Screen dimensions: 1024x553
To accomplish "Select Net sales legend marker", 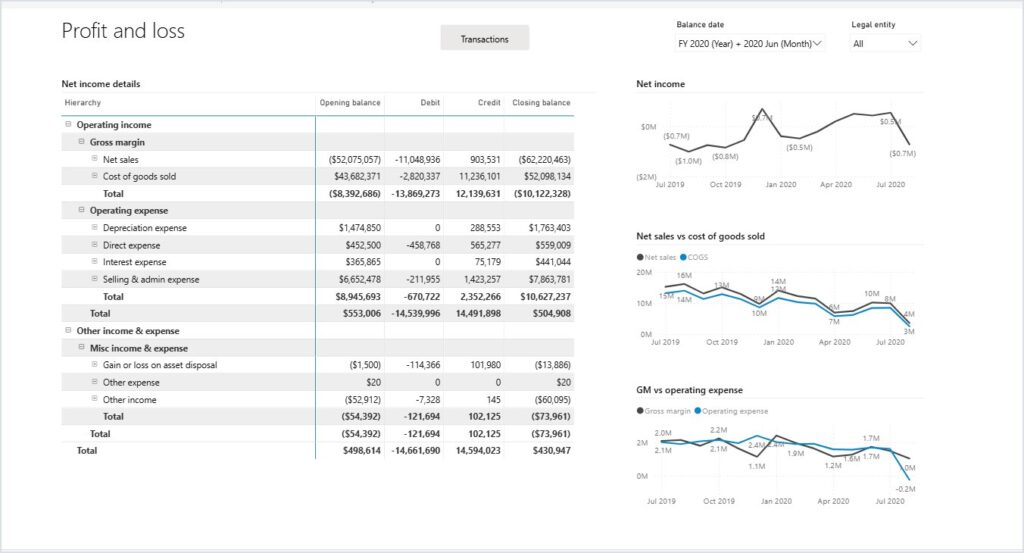I will pos(640,257).
